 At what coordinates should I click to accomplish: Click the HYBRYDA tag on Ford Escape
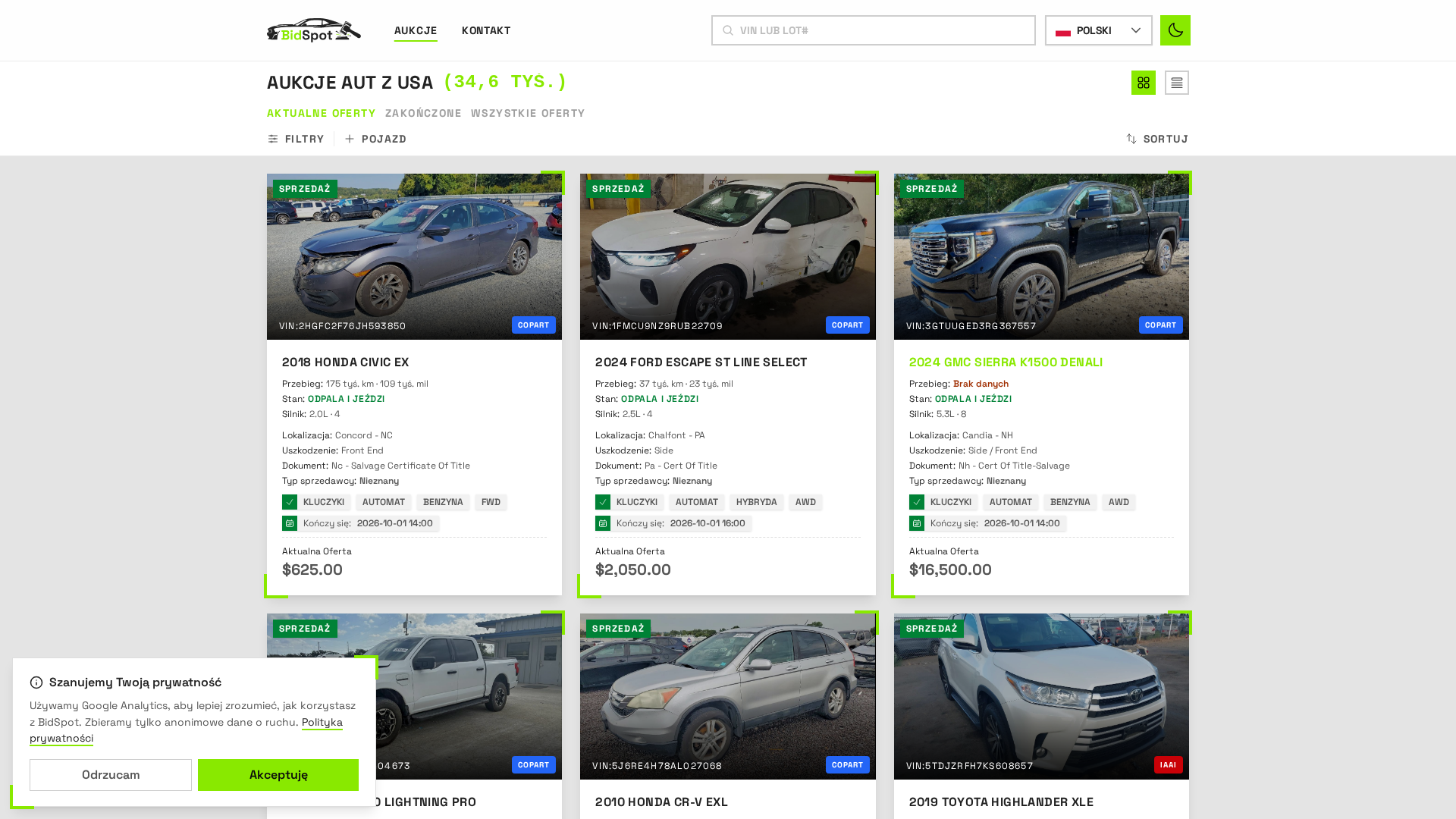pyautogui.click(x=756, y=502)
